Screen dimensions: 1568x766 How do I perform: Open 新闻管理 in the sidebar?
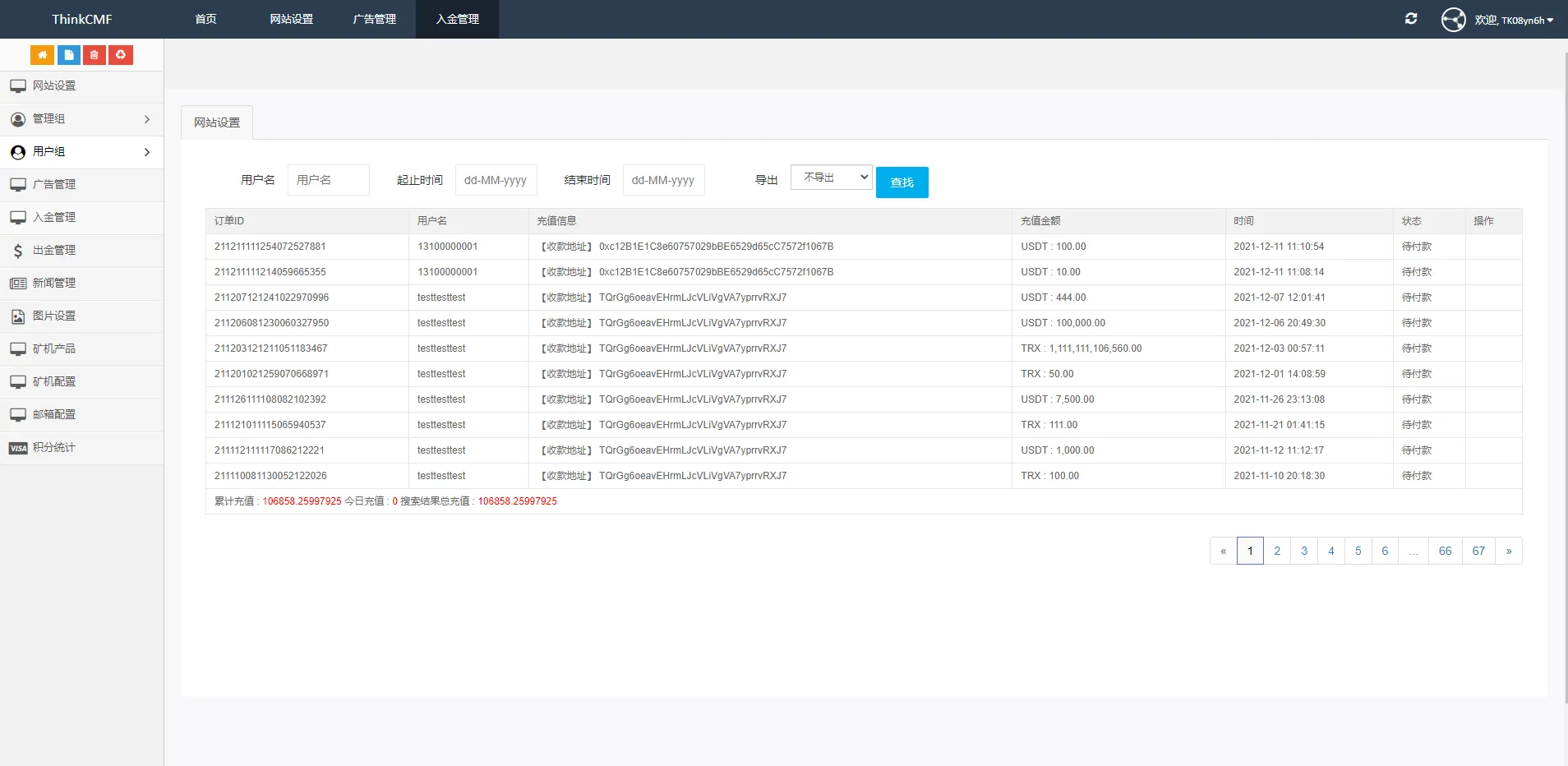click(x=54, y=284)
